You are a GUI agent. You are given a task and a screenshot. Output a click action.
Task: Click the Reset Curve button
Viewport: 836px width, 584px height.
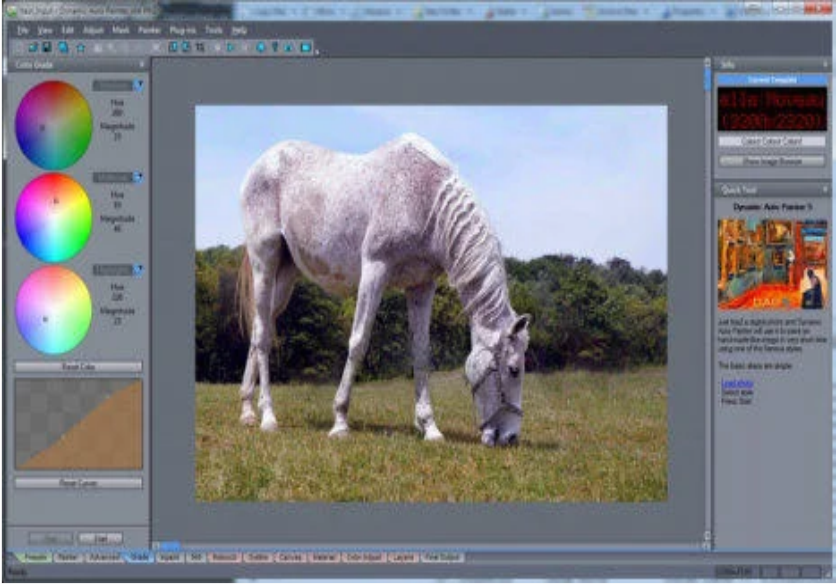(x=78, y=483)
